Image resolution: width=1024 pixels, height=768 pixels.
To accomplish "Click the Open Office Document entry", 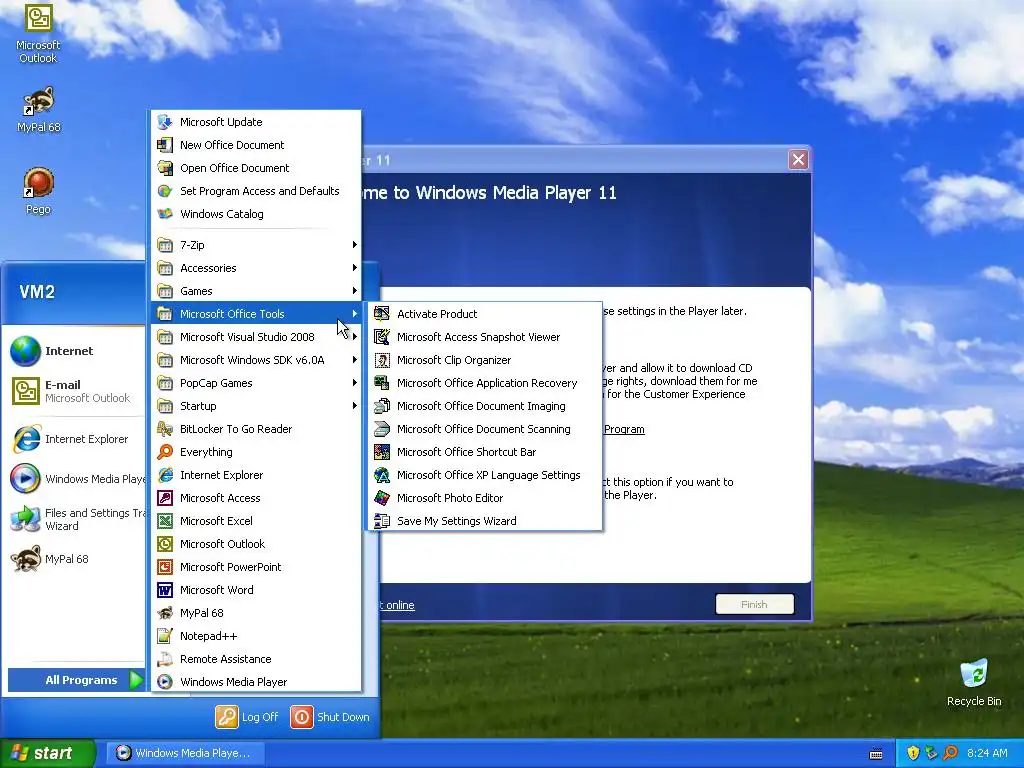I will point(256,168).
